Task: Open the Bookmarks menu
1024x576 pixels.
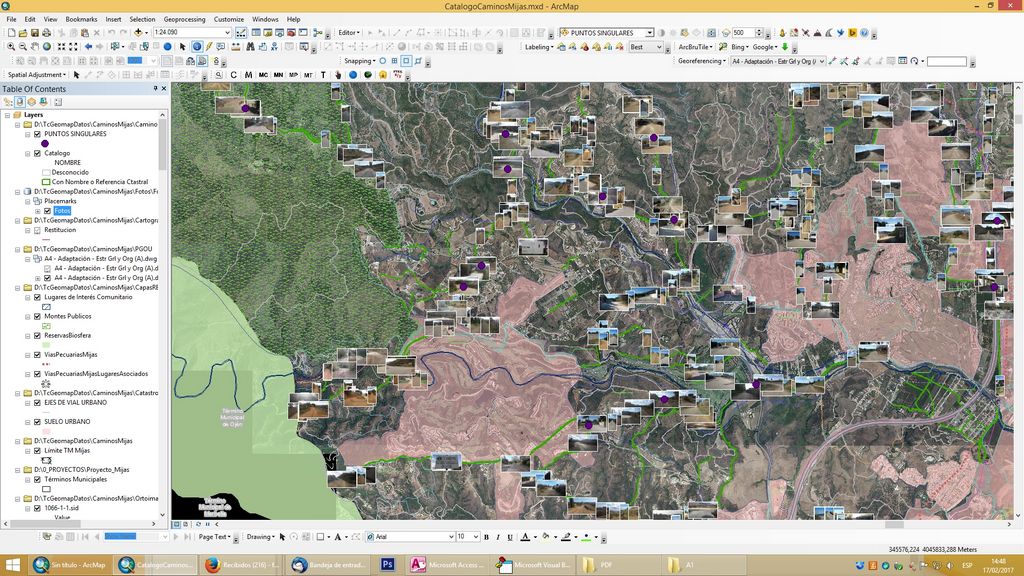Action: tap(81, 19)
